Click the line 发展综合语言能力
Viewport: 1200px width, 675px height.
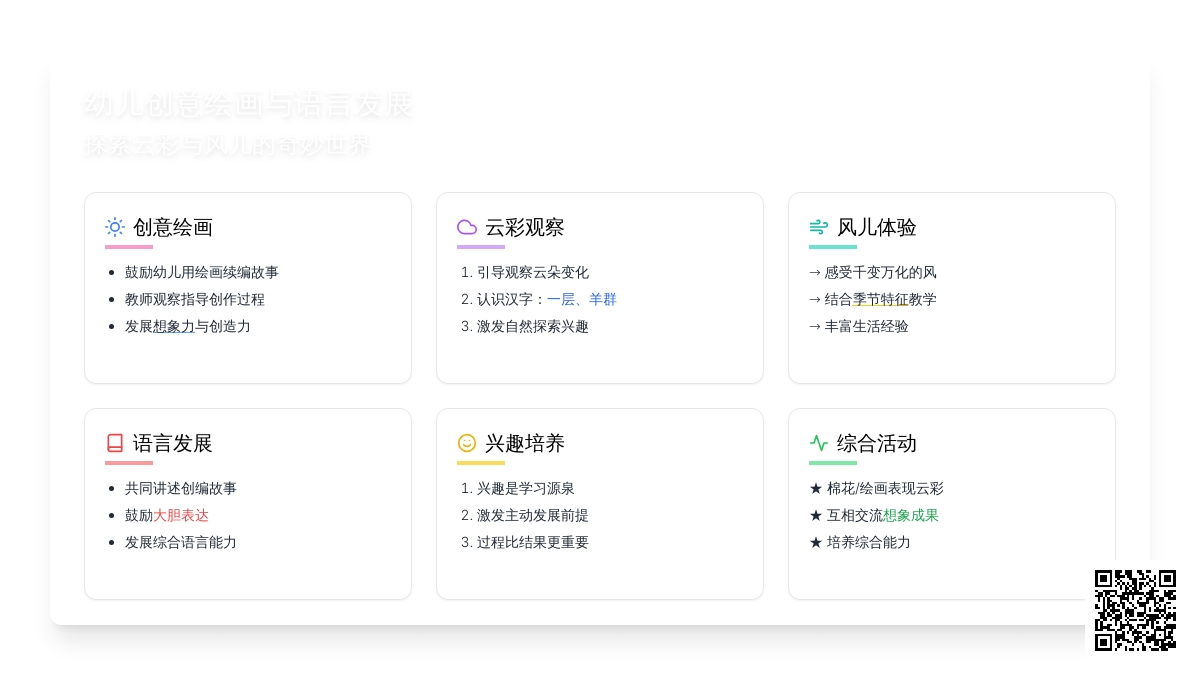181,542
